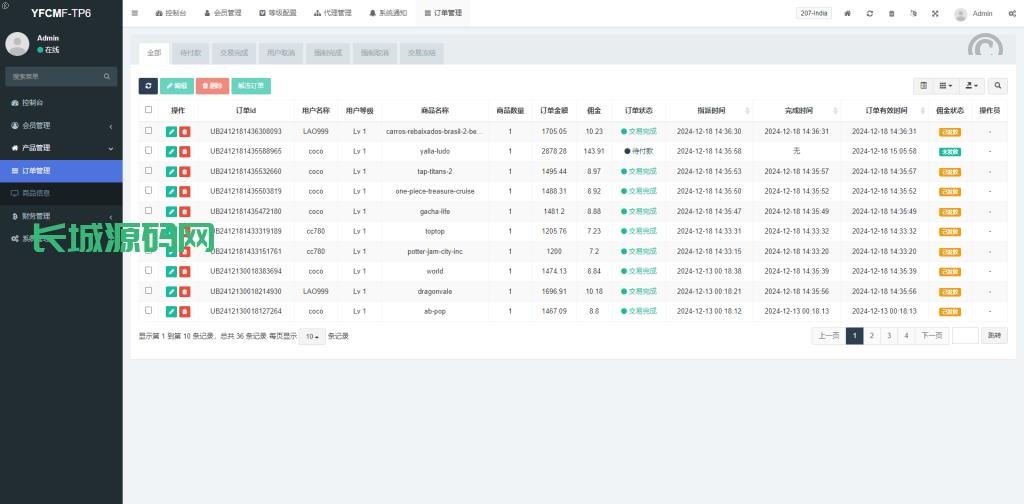Open the column display dropdown in toolbar
The height and width of the screenshot is (504, 1024).
[946, 86]
